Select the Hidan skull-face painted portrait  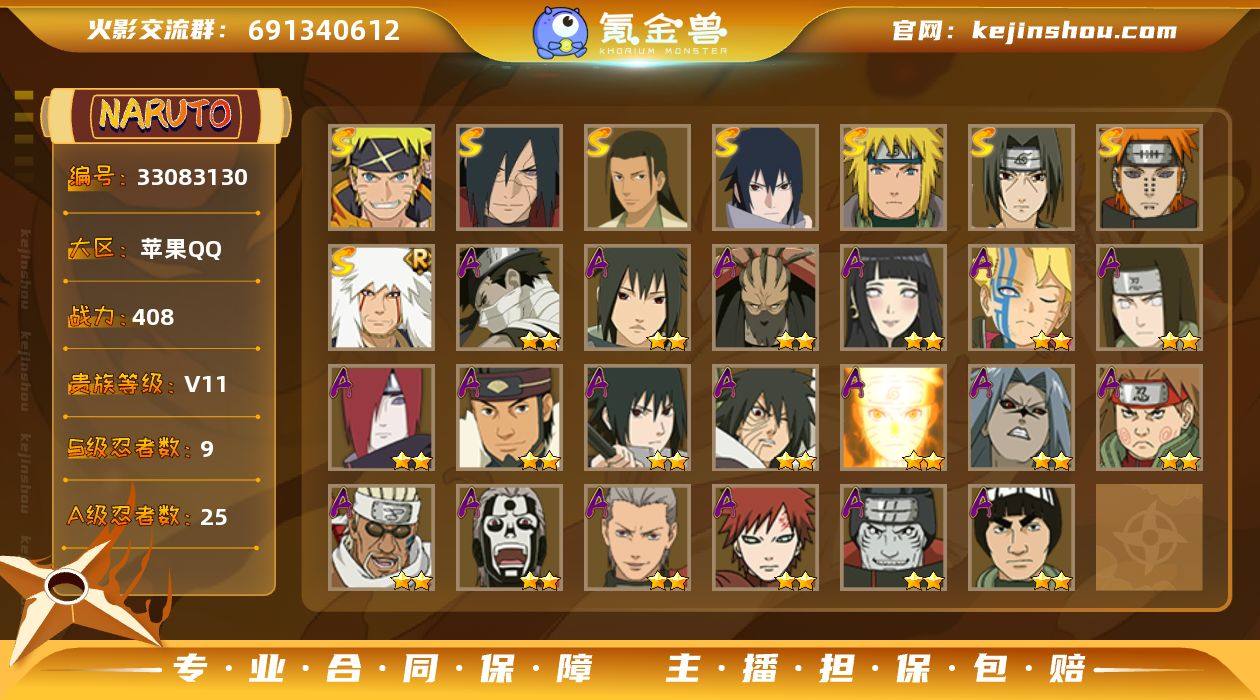click(x=510, y=538)
